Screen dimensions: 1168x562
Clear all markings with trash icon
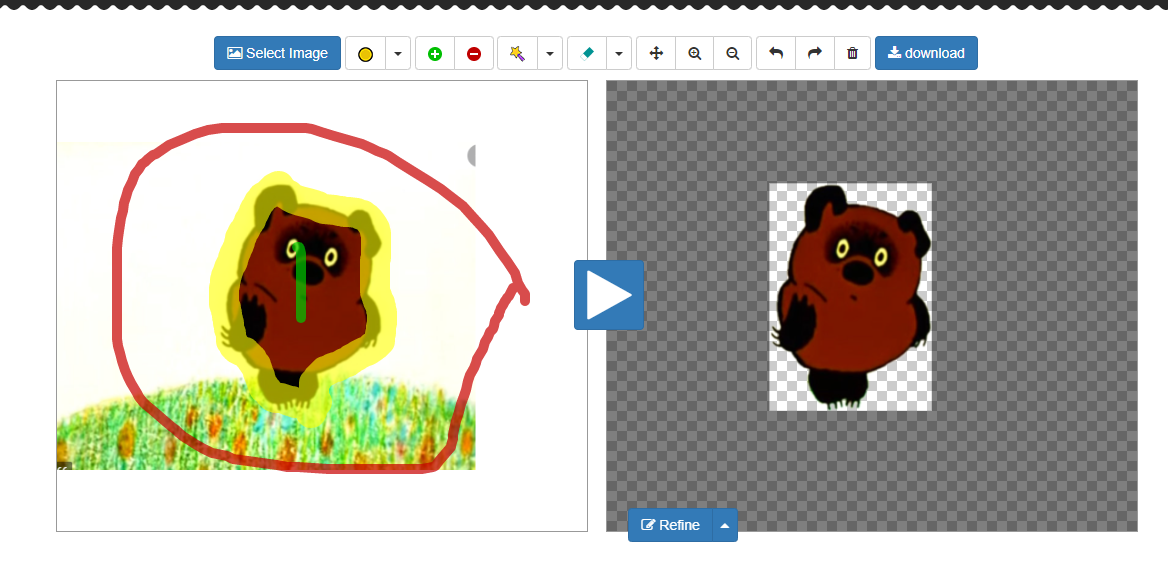pos(853,54)
